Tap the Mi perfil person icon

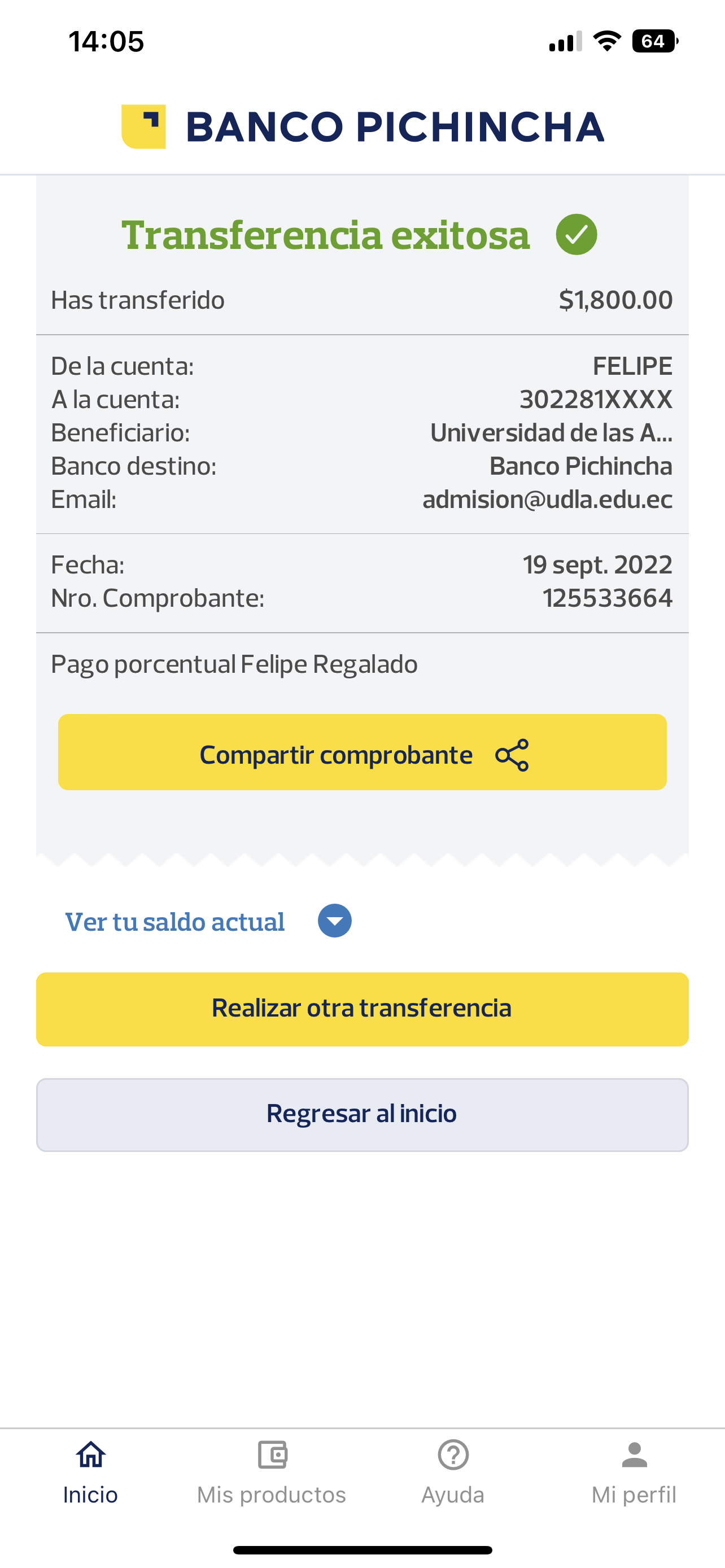pos(634,1455)
